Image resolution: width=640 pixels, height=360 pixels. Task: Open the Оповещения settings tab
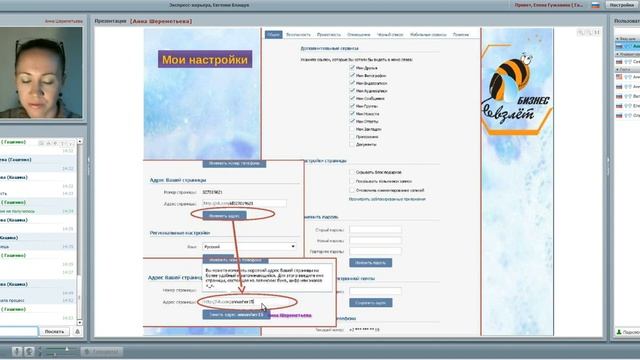click(358, 35)
